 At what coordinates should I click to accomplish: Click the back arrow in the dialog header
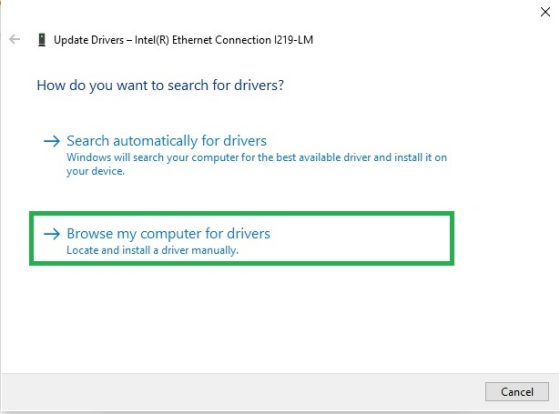click(15, 39)
